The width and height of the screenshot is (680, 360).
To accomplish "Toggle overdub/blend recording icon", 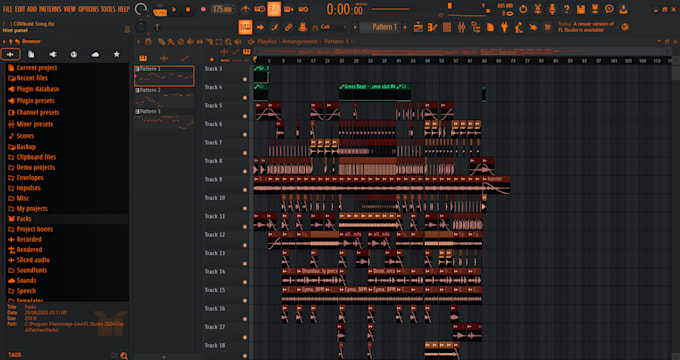I will click(x=288, y=9).
